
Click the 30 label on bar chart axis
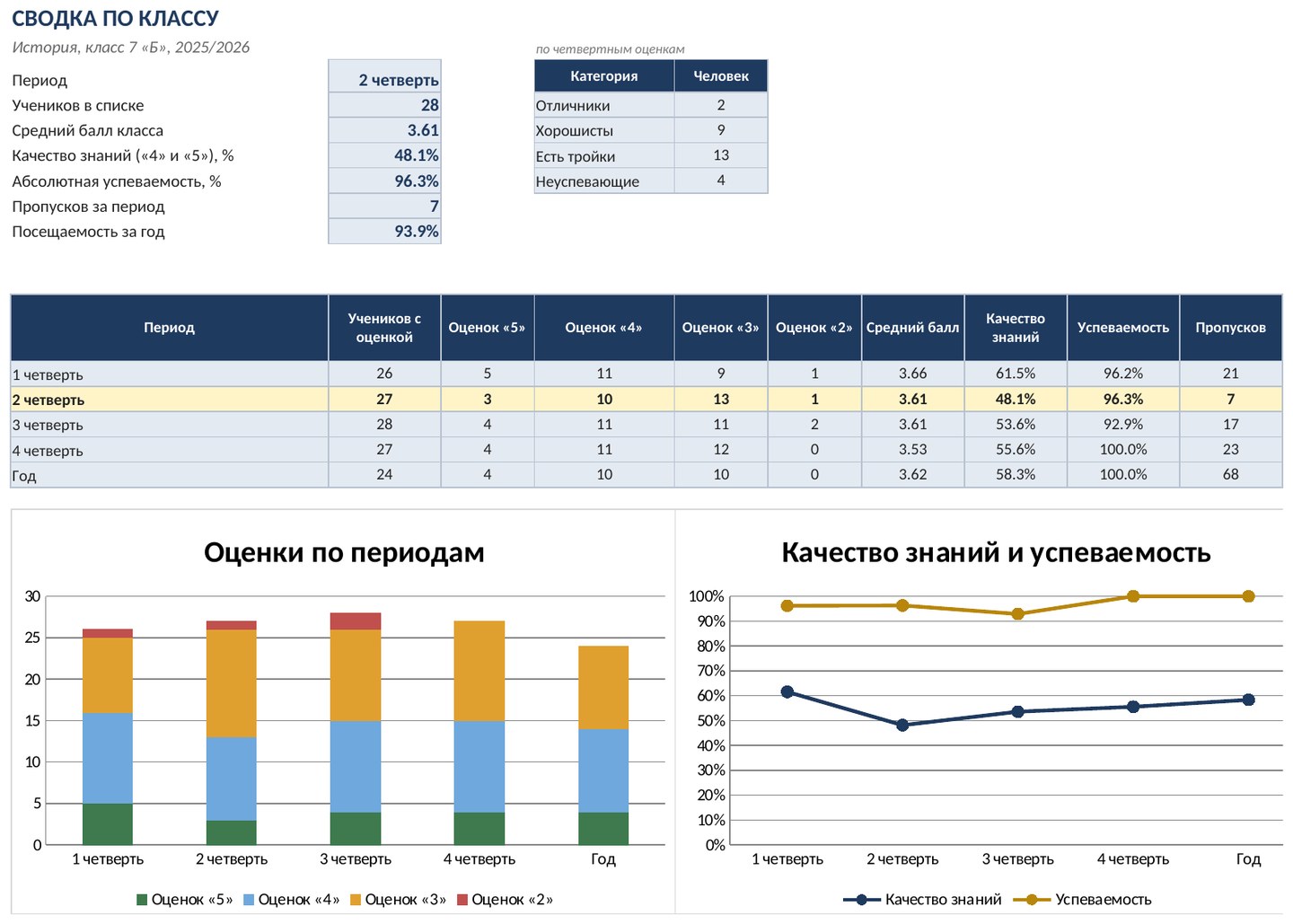32,596
